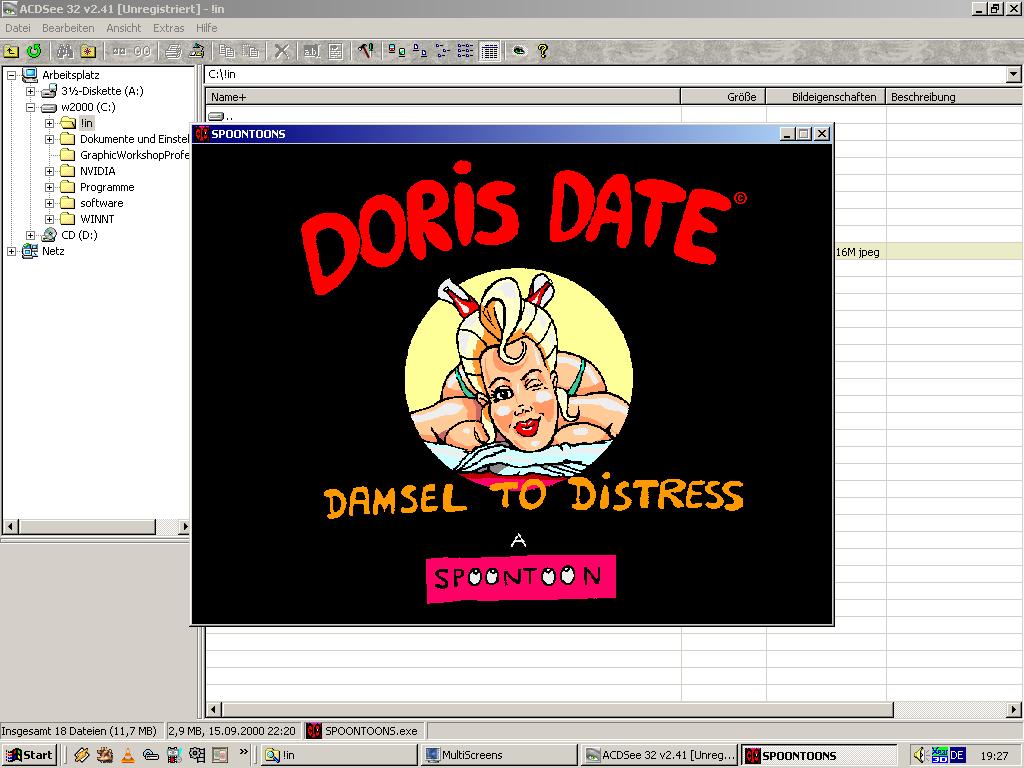Click the SPOONTOONS.exe status bar entry

(x=364, y=731)
